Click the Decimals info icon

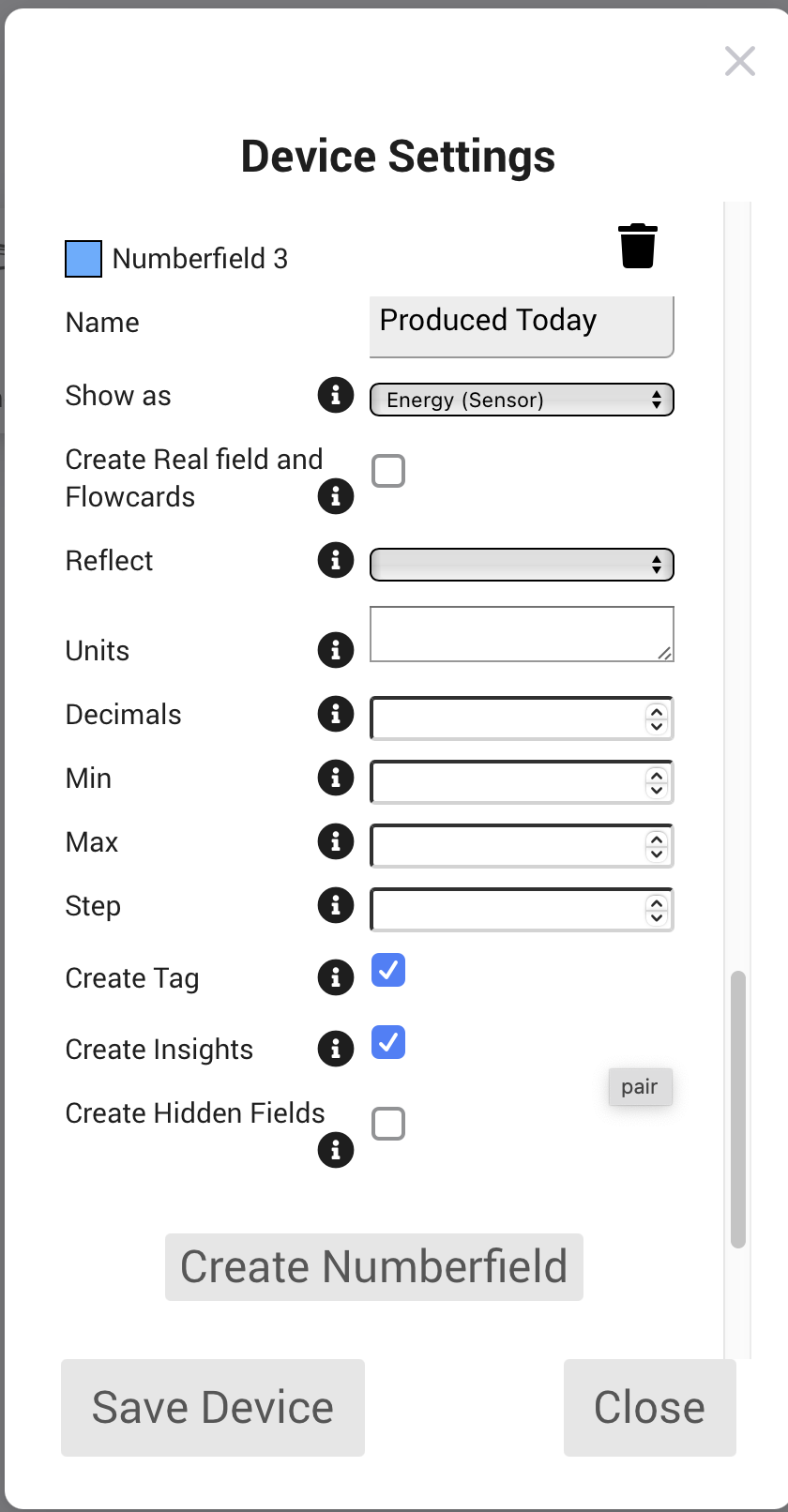click(335, 715)
